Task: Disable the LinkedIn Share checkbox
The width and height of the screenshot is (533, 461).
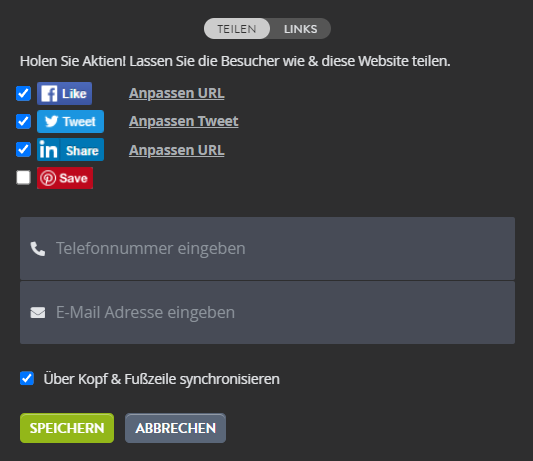Action: point(23,150)
